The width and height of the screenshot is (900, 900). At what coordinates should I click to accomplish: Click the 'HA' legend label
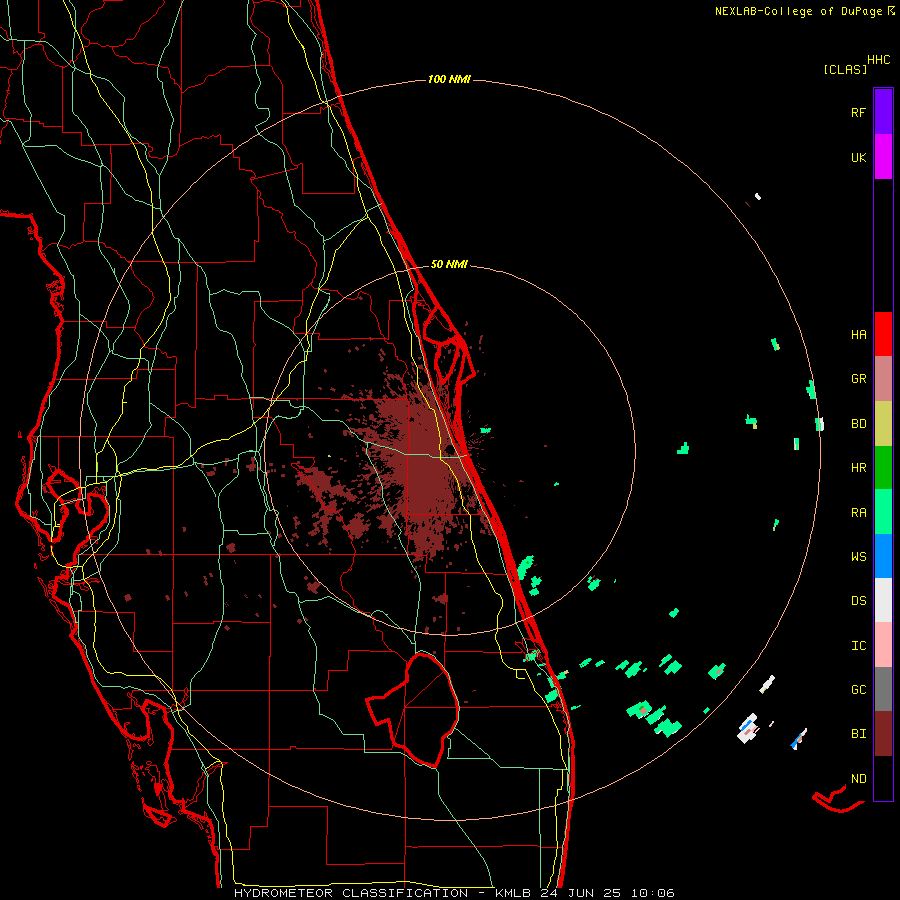tap(859, 335)
